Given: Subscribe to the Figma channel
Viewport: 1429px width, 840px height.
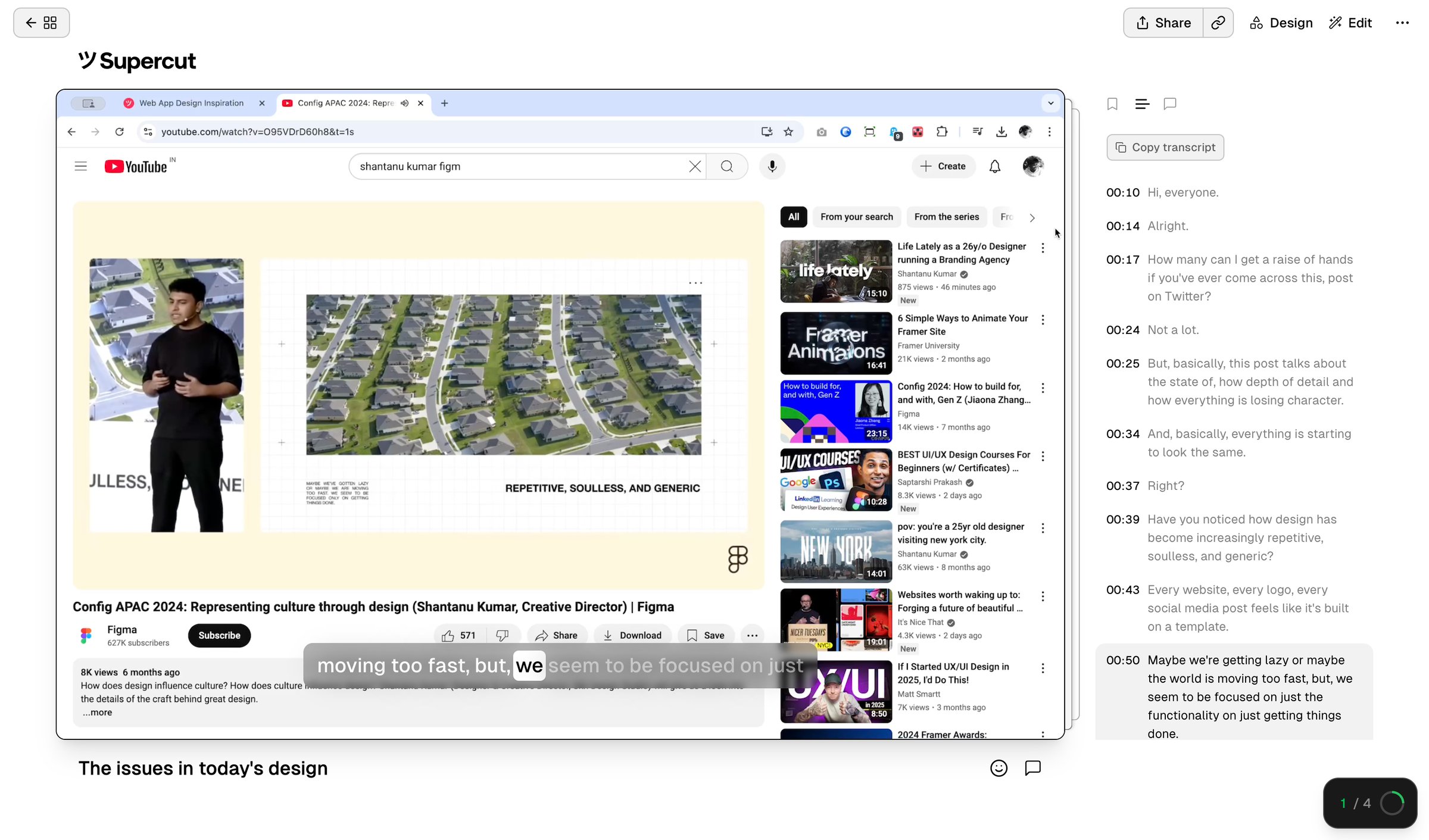Looking at the screenshot, I should click(x=219, y=635).
